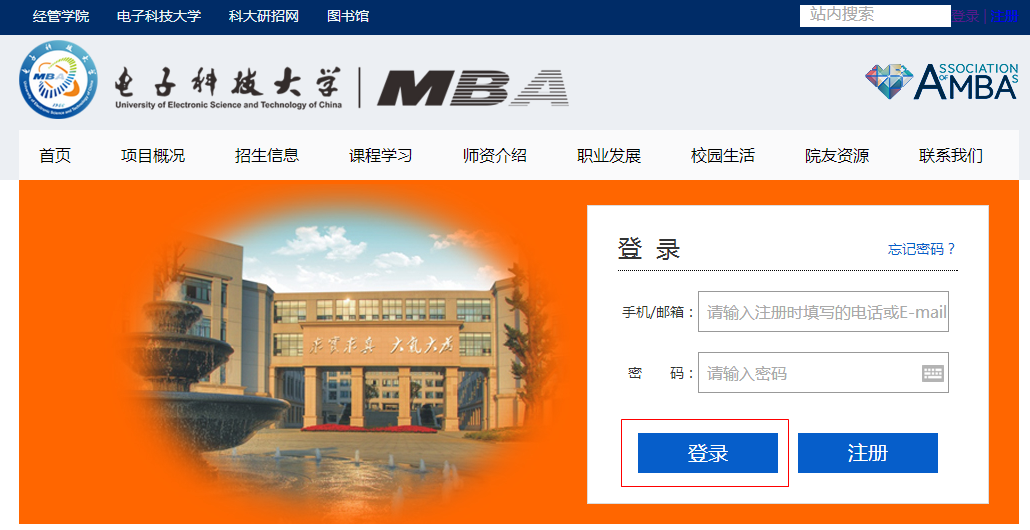Focus the 手机/邮箱 input field

(x=823, y=311)
